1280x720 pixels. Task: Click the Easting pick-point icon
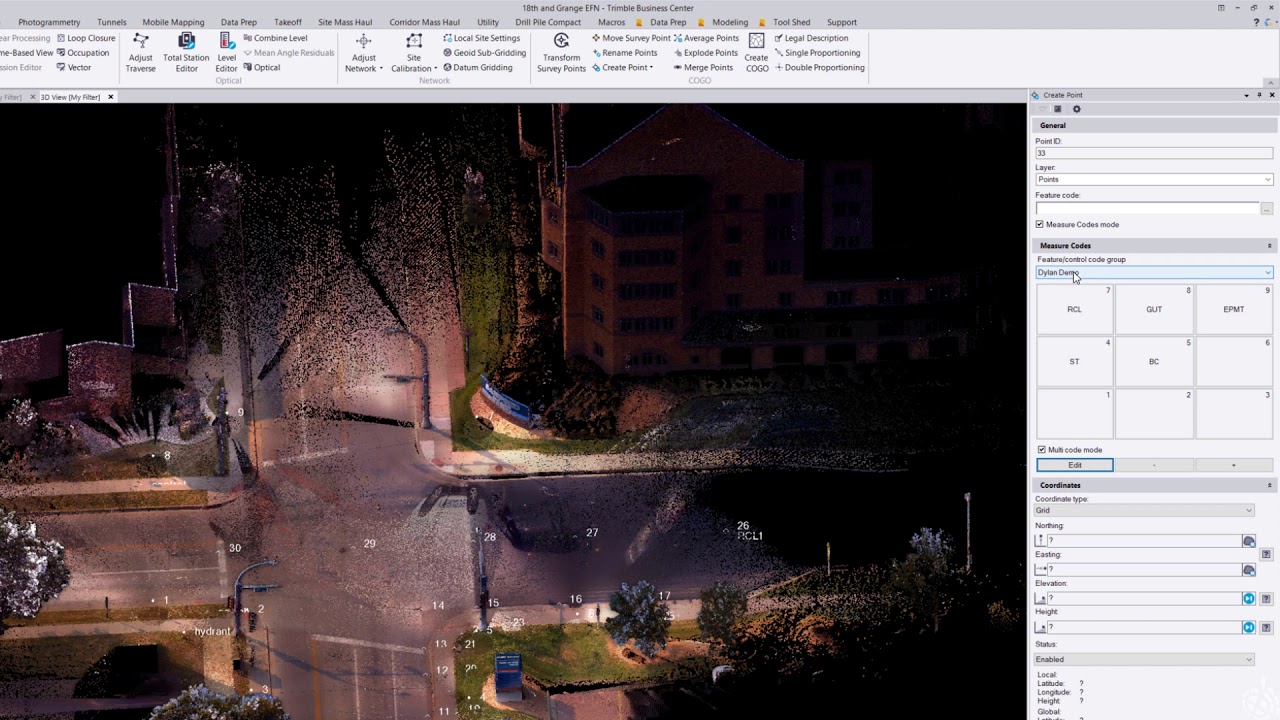(1248, 570)
